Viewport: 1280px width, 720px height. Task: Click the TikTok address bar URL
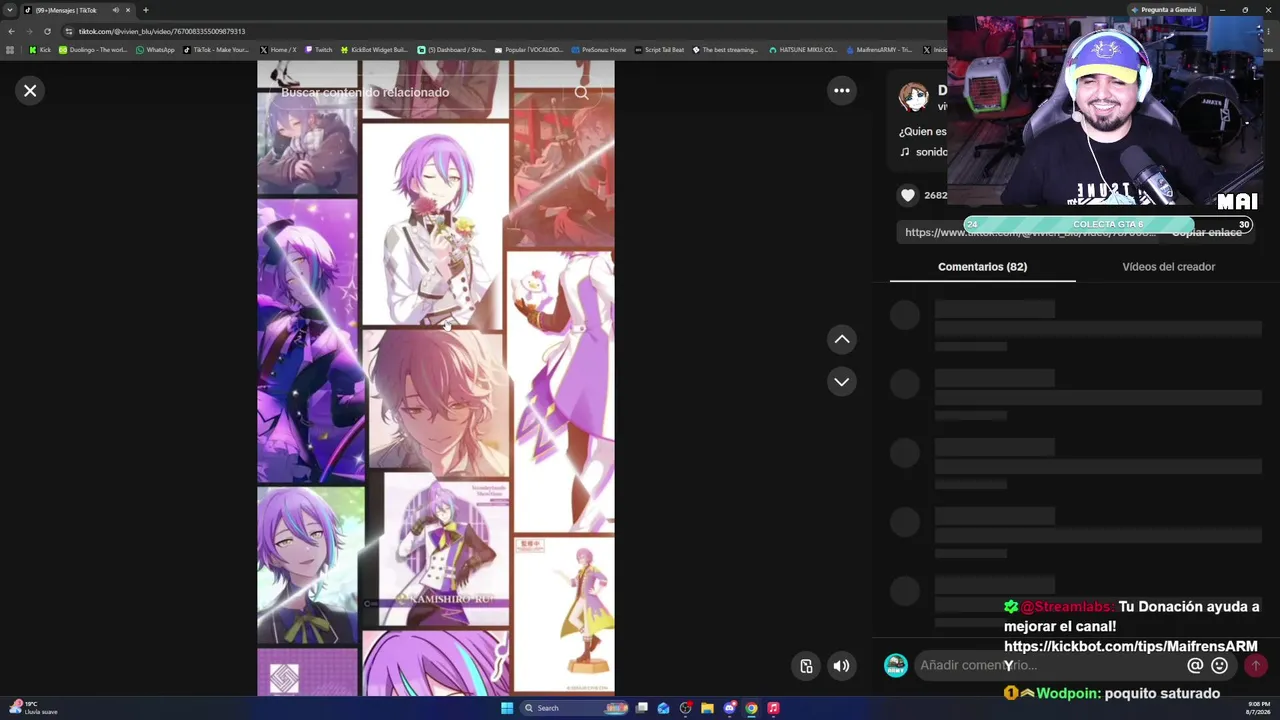click(x=162, y=31)
